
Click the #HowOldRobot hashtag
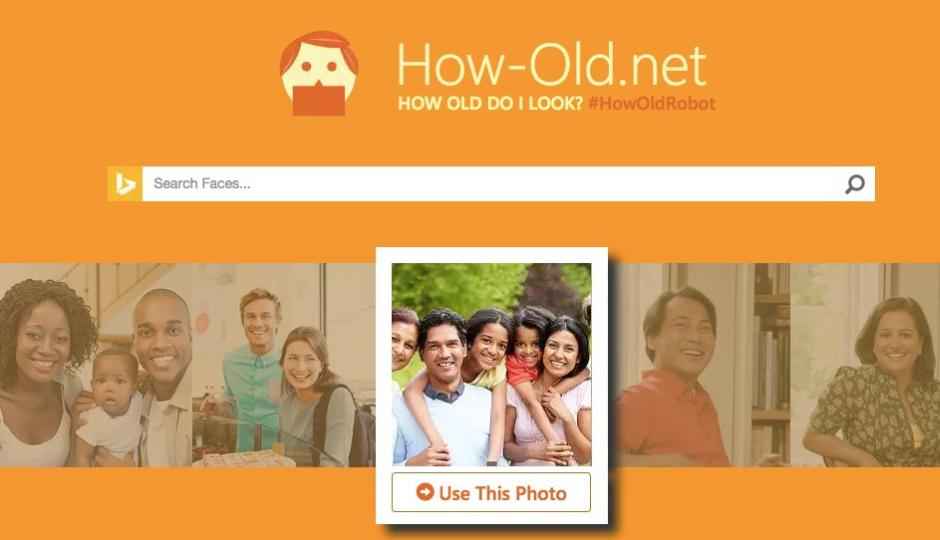[652, 104]
